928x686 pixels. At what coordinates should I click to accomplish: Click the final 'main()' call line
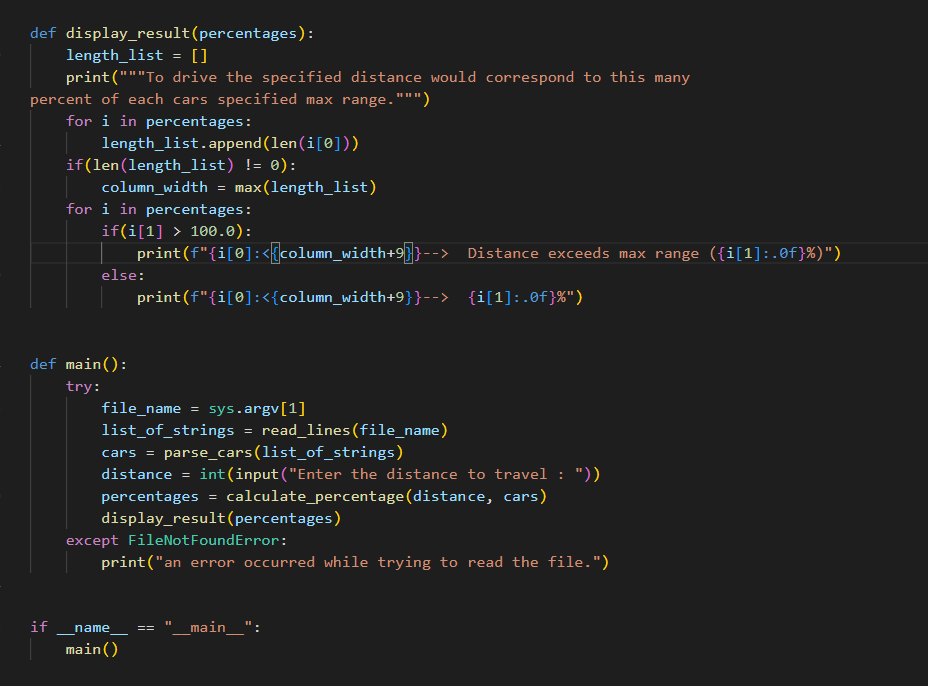click(x=92, y=650)
